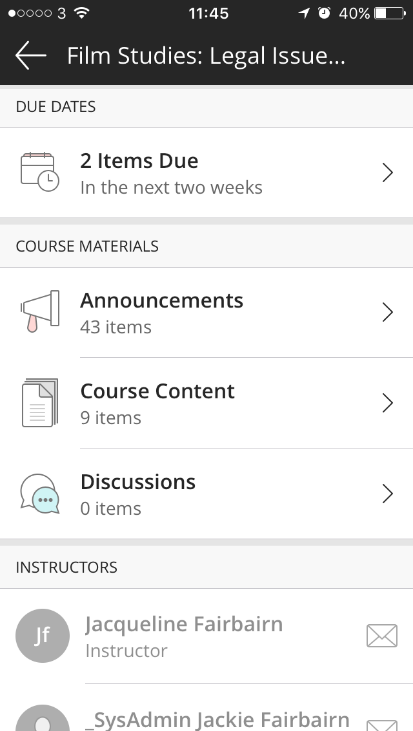Screen dimensions: 413x731
Task: Open Discussions with 0 items
Action: (x=206, y=494)
